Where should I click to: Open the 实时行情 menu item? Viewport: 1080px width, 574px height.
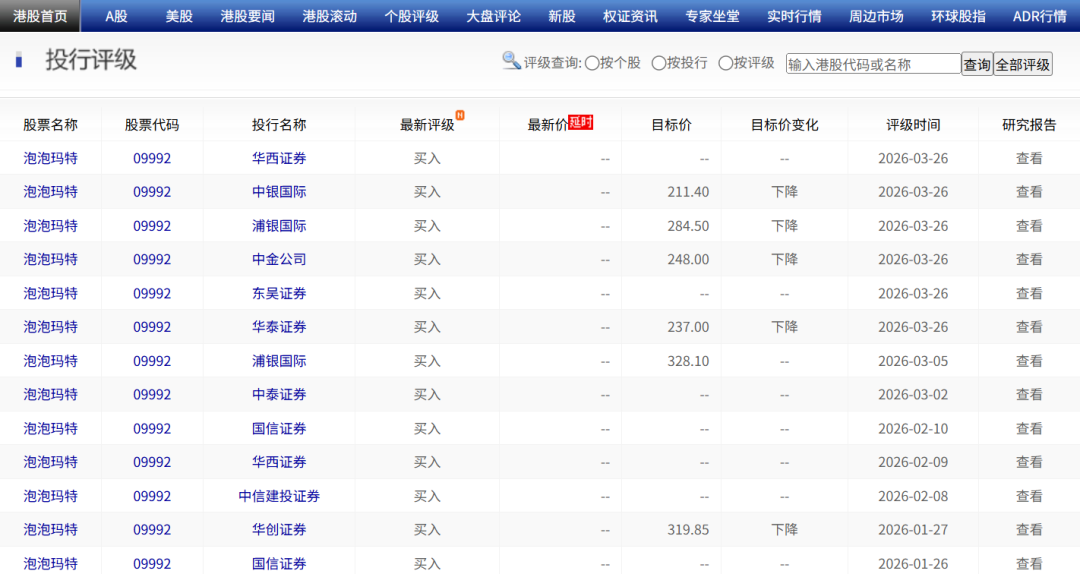(794, 16)
